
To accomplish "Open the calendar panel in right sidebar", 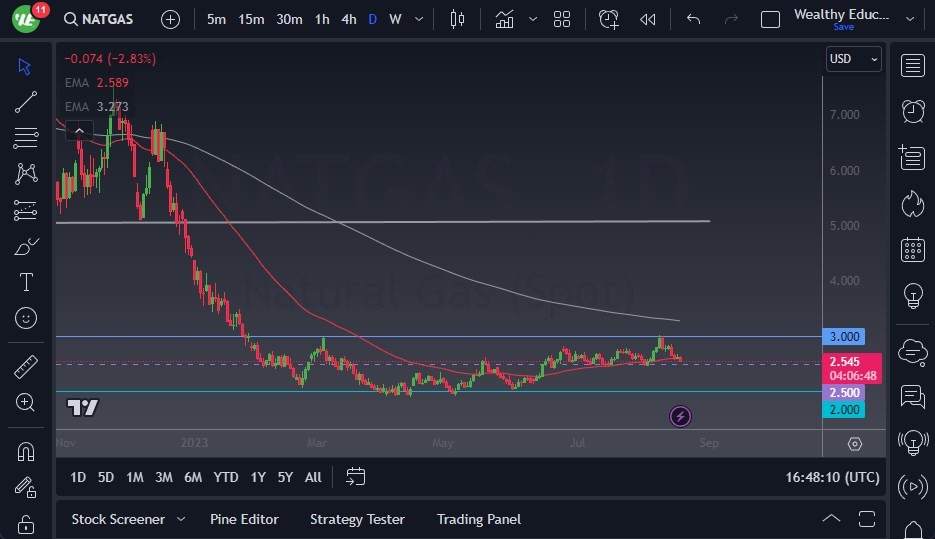I will [912, 249].
